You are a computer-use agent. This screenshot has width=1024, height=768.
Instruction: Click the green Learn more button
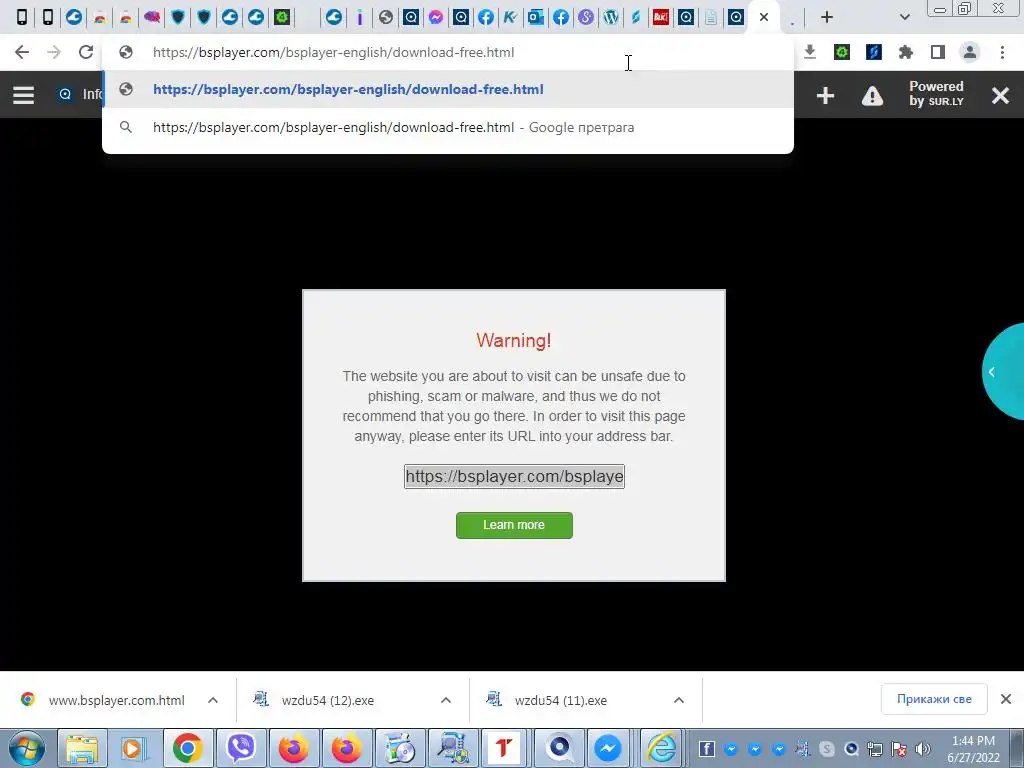tap(514, 525)
